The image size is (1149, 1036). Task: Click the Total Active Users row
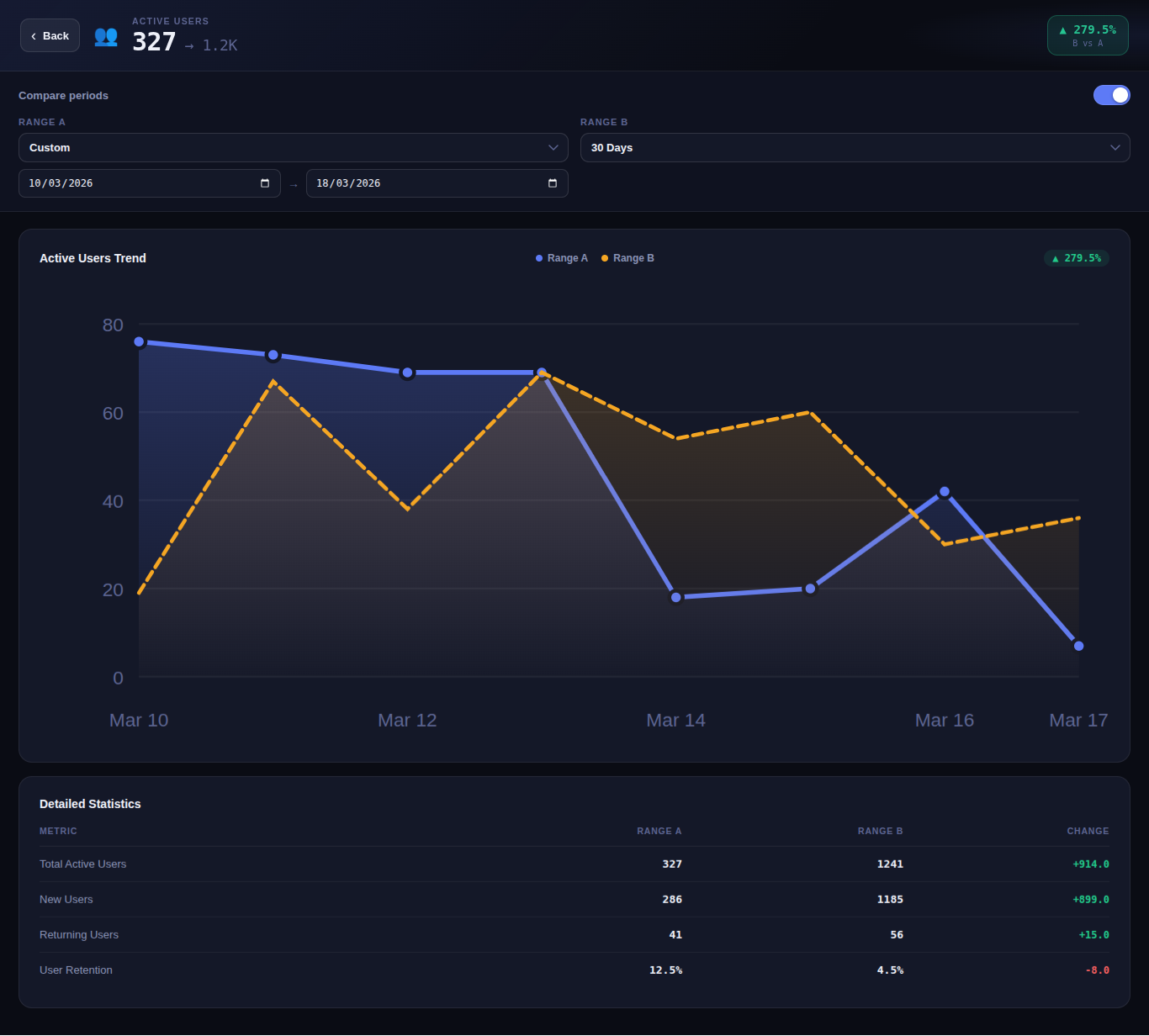click(574, 864)
